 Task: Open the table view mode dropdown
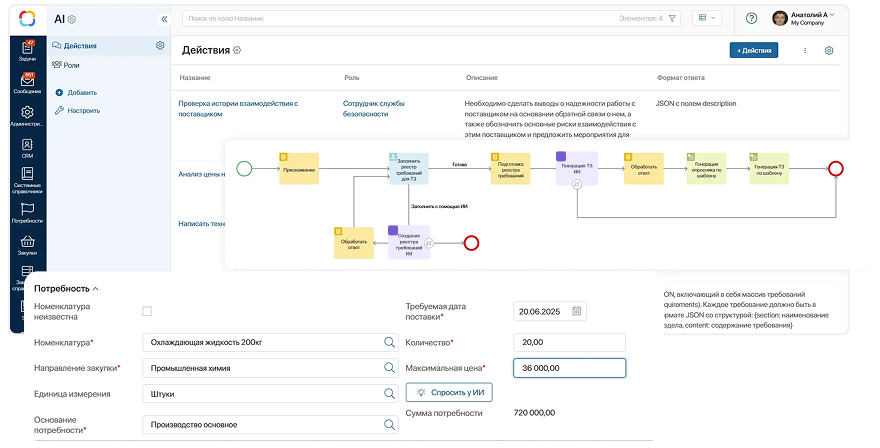click(707, 19)
